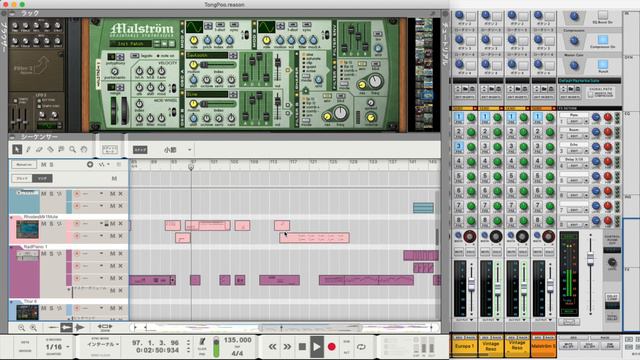This screenshot has height=360, width=640.
Task: Toggle the Loop button in transport
Action: tap(361, 347)
